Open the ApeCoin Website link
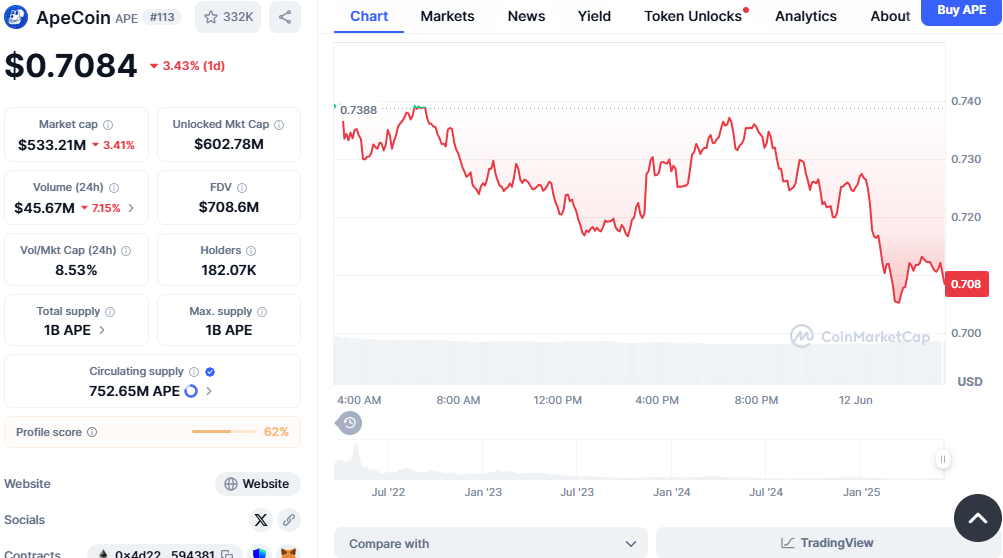The height and width of the screenshot is (558, 1003). [258, 484]
